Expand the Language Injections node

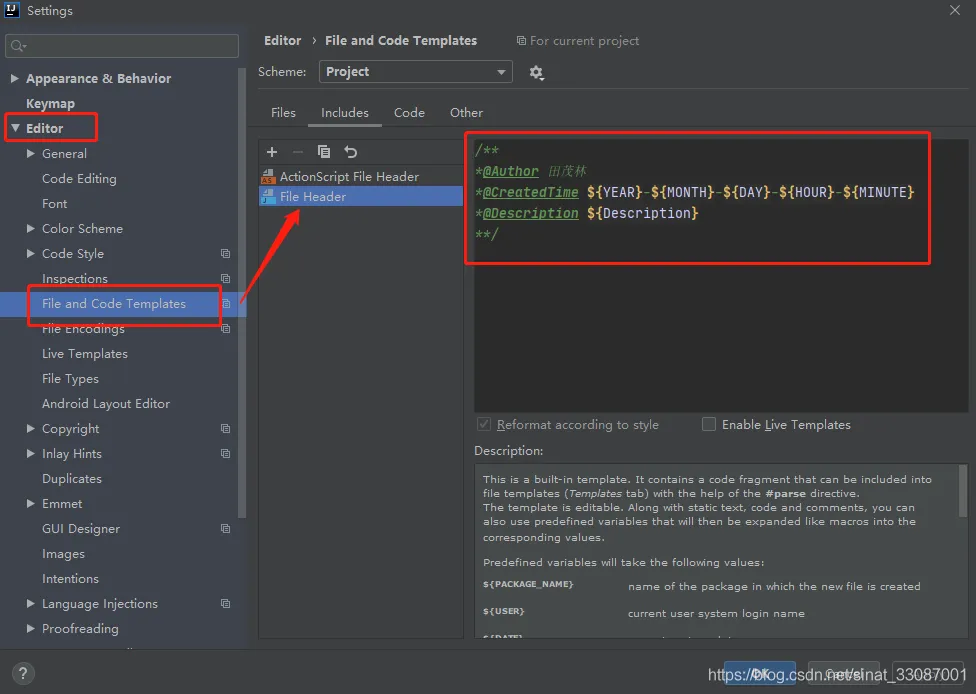coord(30,603)
